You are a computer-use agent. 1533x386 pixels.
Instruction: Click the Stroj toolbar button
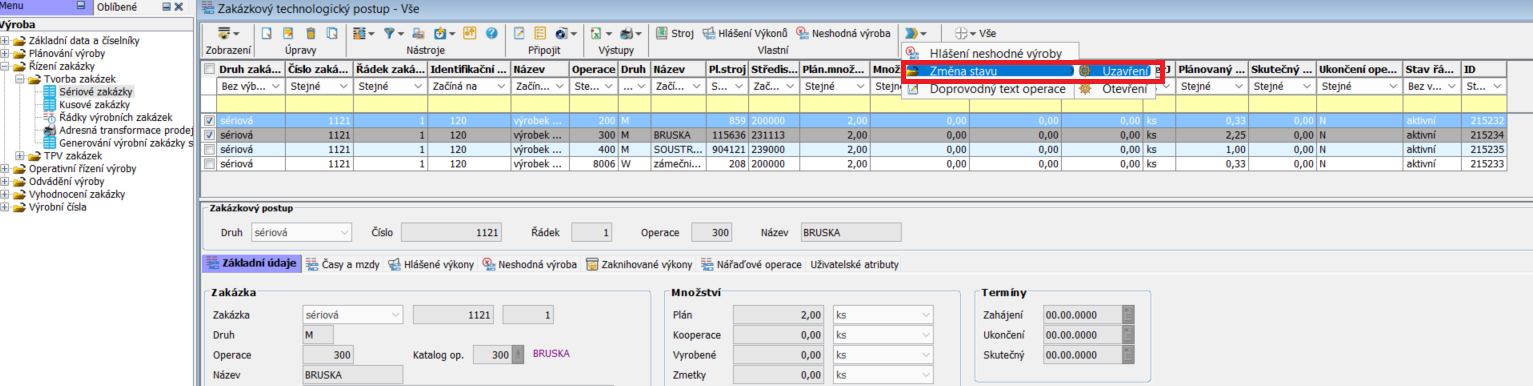click(x=675, y=33)
